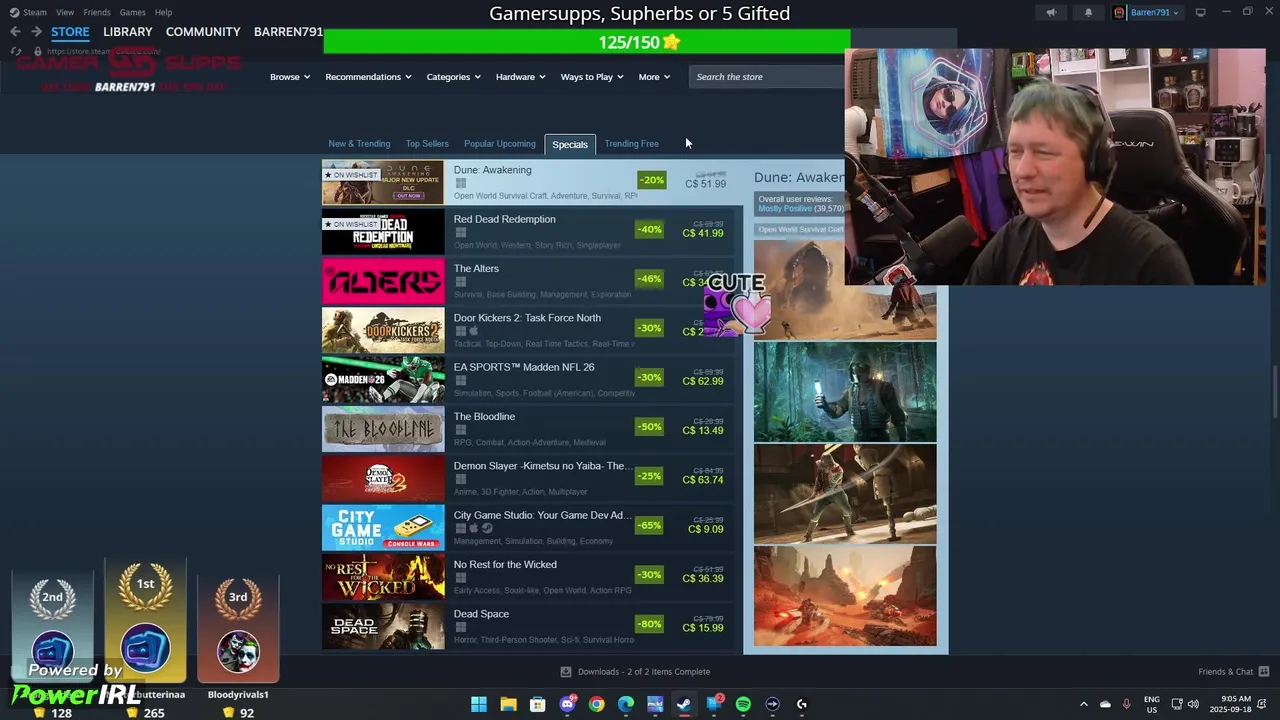The image size is (1280, 720).
Task: Click the Demon Slayer capsule thumbnail
Action: [383, 478]
